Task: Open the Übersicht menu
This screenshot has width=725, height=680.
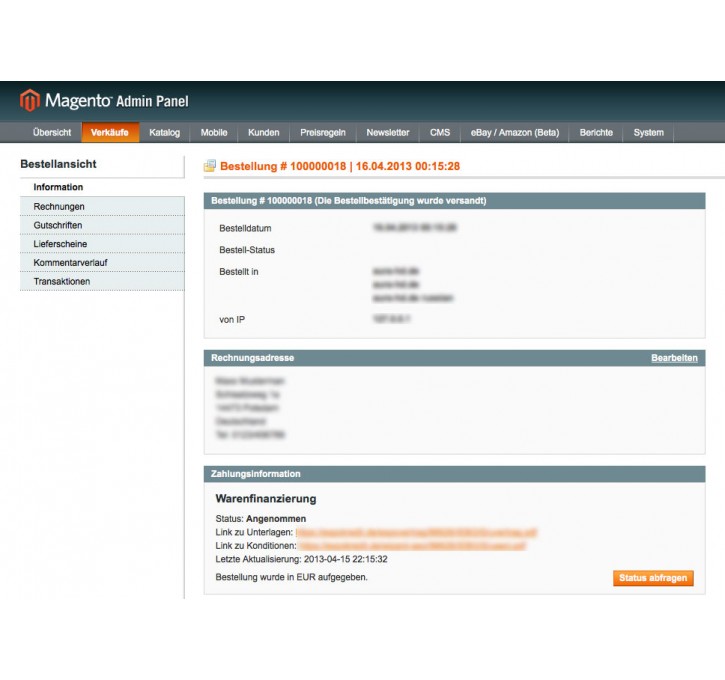Action: [52, 133]
